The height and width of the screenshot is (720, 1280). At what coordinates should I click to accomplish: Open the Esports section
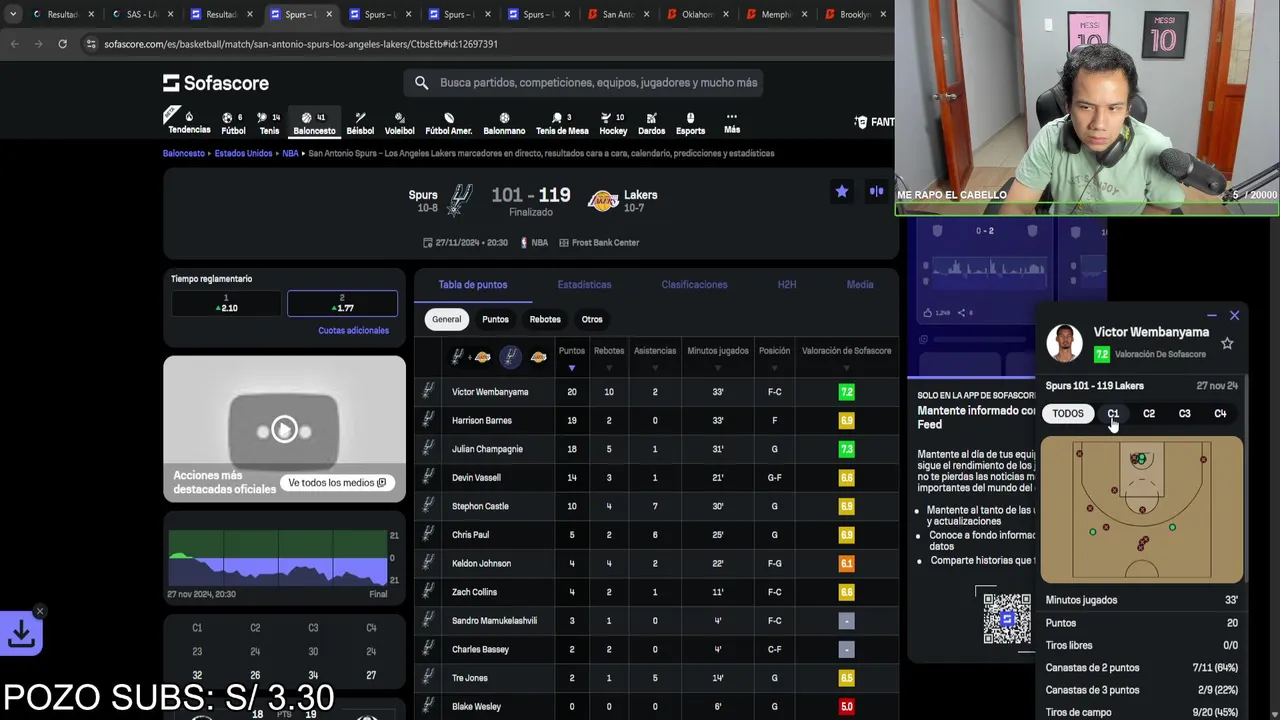point(690,123)
